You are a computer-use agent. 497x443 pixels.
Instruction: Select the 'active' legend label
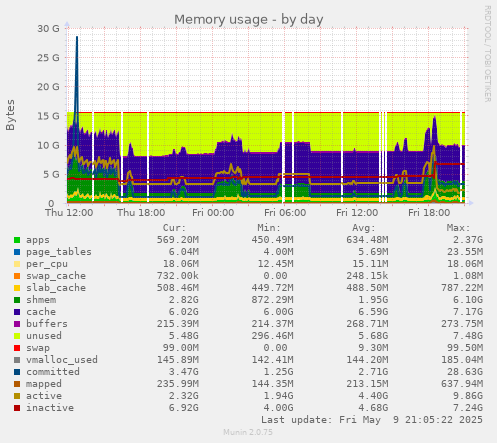pyautogui.click(x=44, y=396)
